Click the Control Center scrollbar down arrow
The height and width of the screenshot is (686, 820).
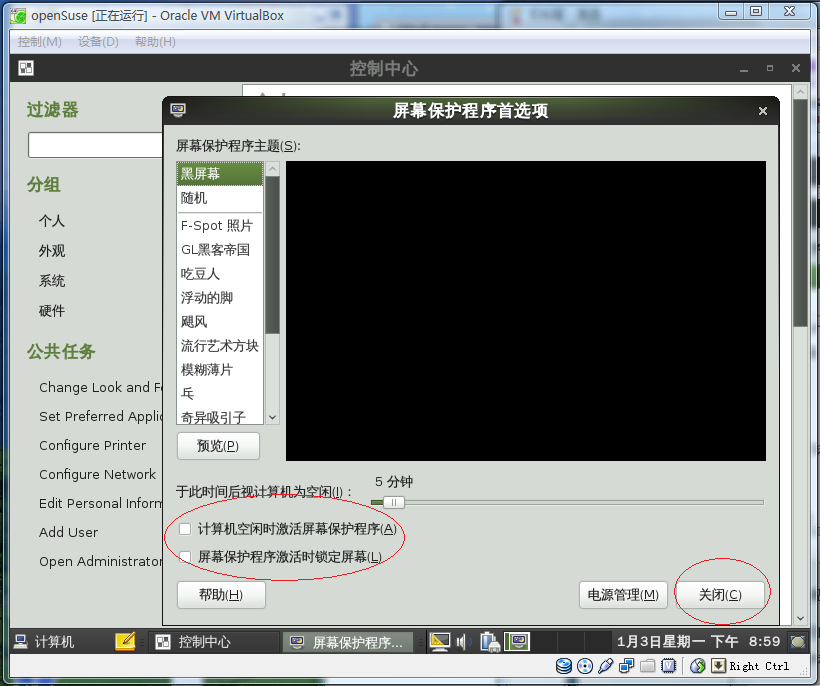coord(800,618)
